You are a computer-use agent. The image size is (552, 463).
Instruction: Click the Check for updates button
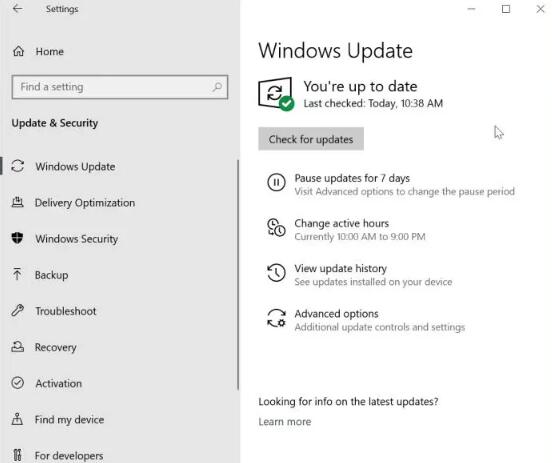click(x=311, y=139)
